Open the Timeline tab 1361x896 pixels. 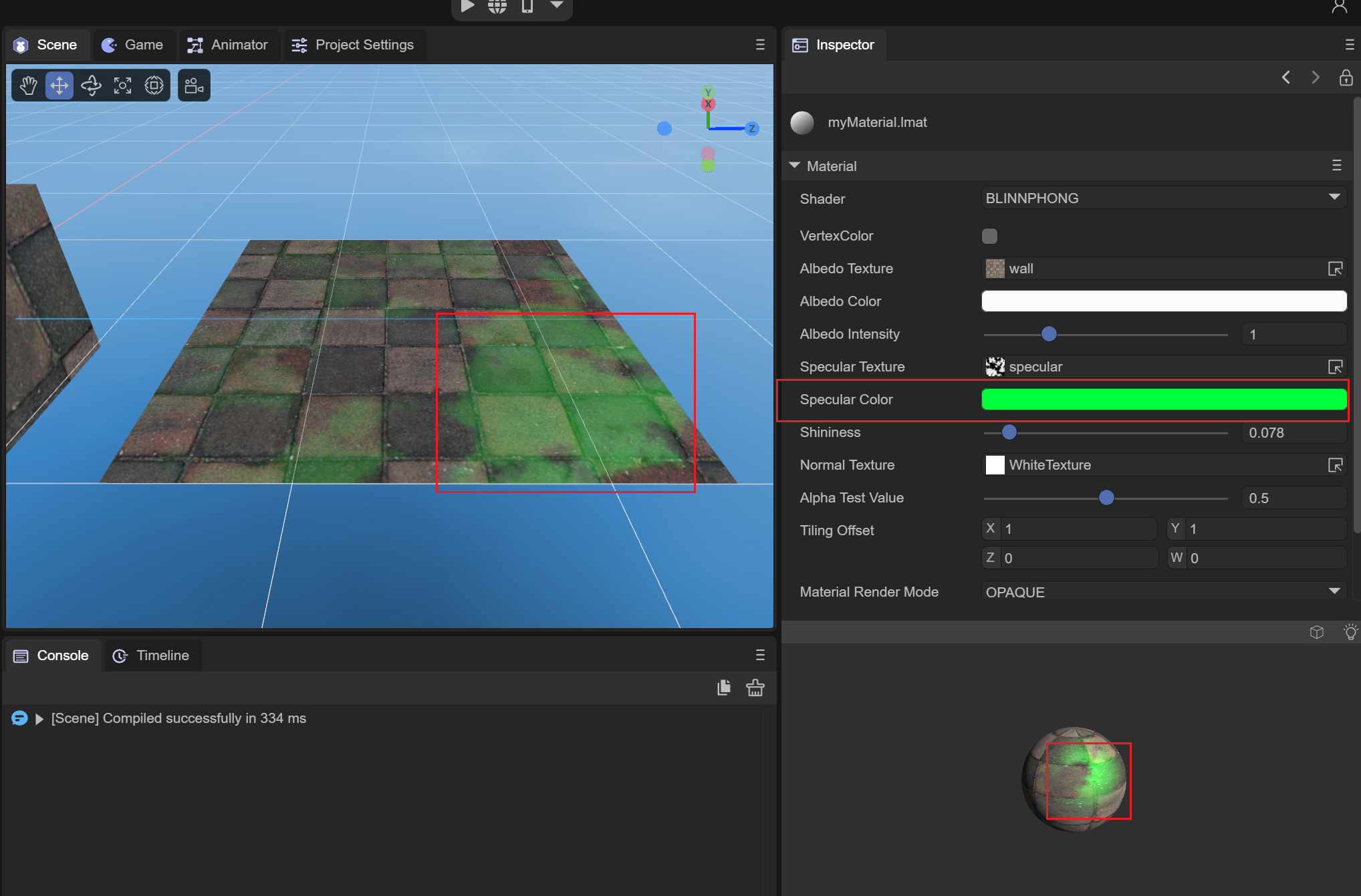pyautogui.click(x=151, y=655)
